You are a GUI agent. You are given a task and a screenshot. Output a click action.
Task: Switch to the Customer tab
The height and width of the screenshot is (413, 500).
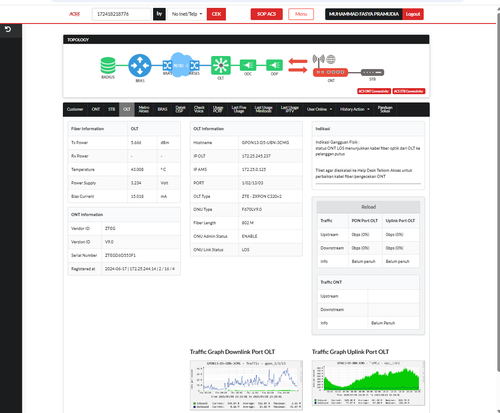[x=75, y=109]
